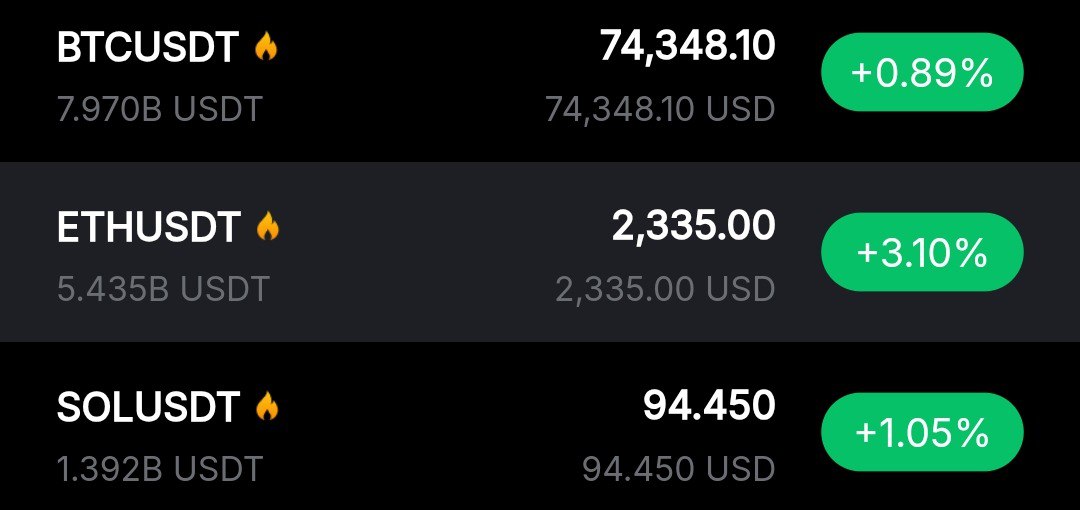This screenshot has width=1080, height=510.
Task: Tap the grey 94.450 USD value
Action: pos(678,468)
